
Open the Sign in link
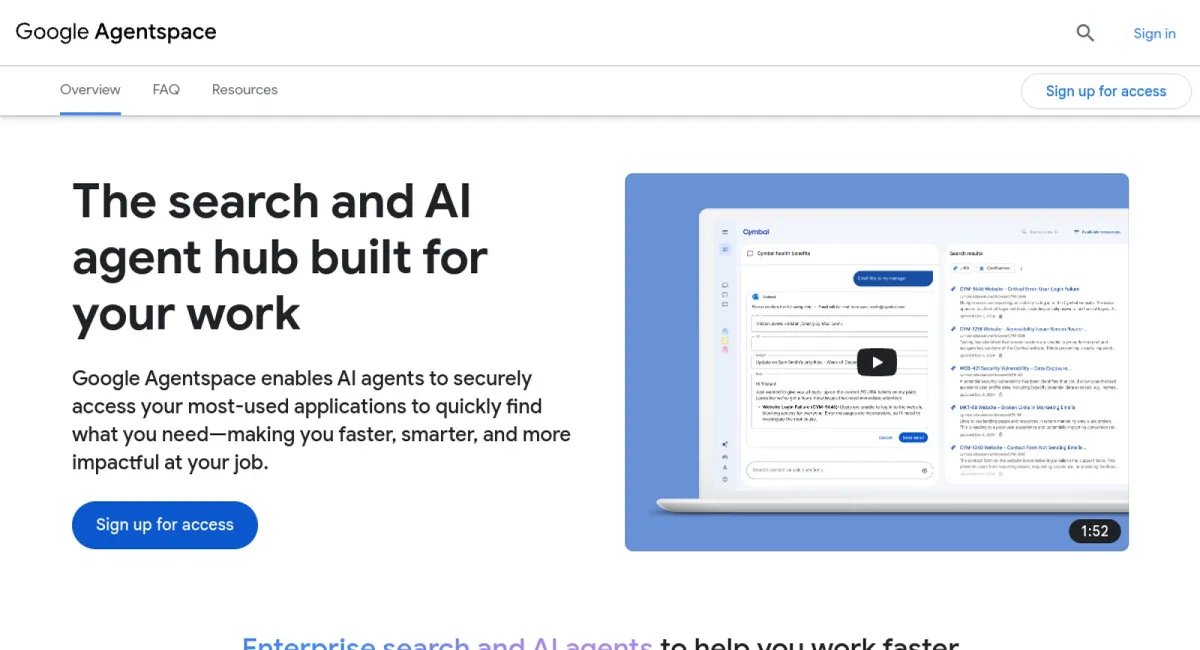coord(1154,33)
